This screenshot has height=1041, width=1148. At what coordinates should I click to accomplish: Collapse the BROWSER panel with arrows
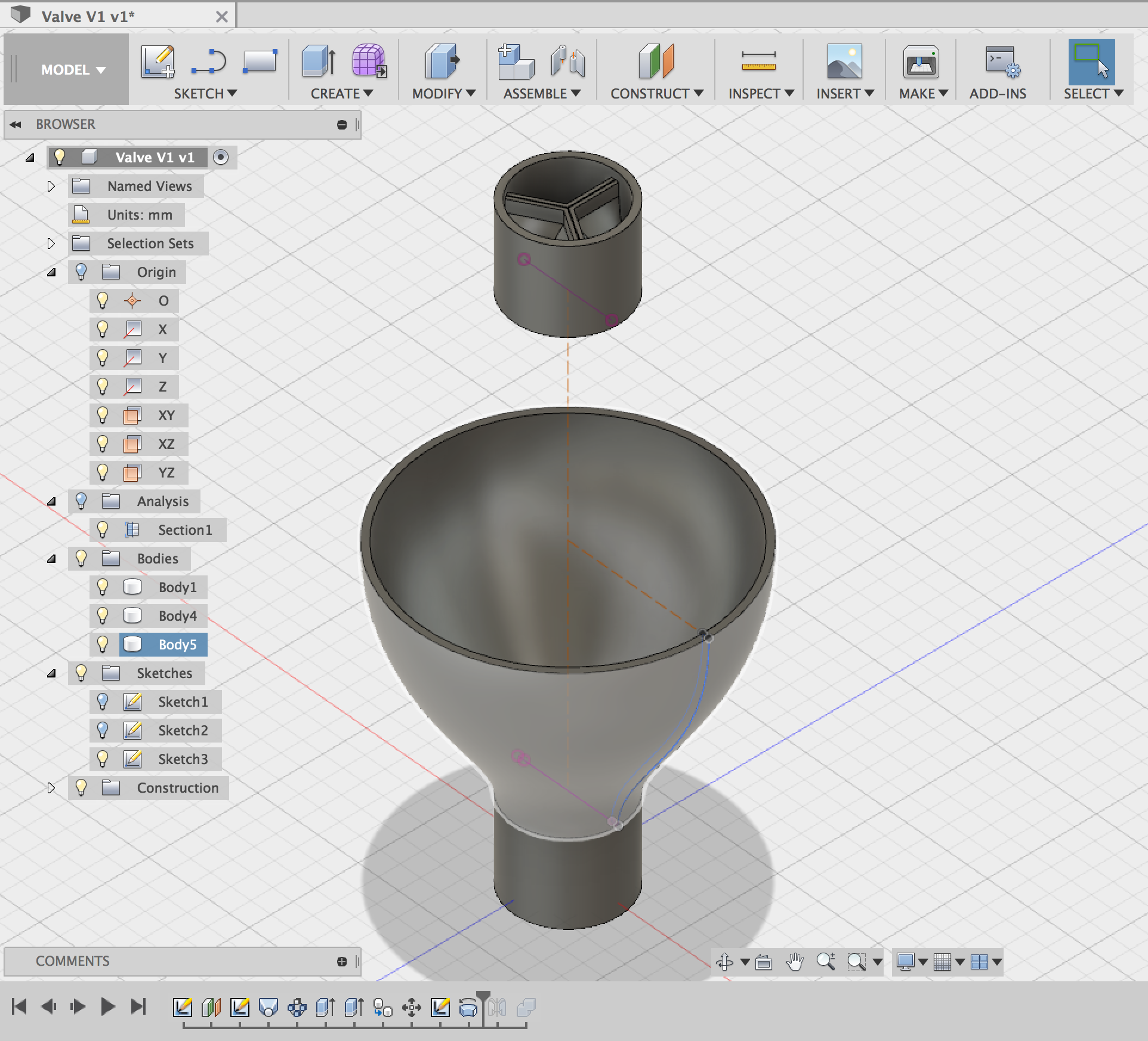click(x=16, y=124)
